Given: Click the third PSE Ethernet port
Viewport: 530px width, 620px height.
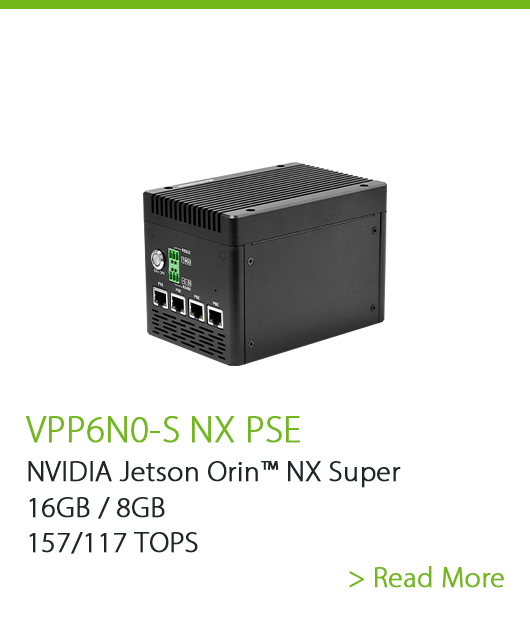Looking at the screenshot, I should 197,310.
